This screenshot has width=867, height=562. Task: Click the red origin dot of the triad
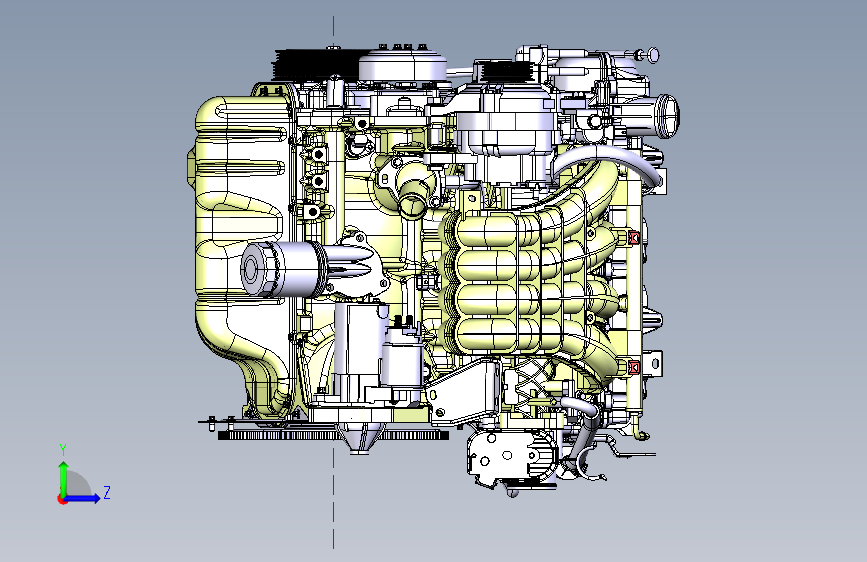(61, 499)
